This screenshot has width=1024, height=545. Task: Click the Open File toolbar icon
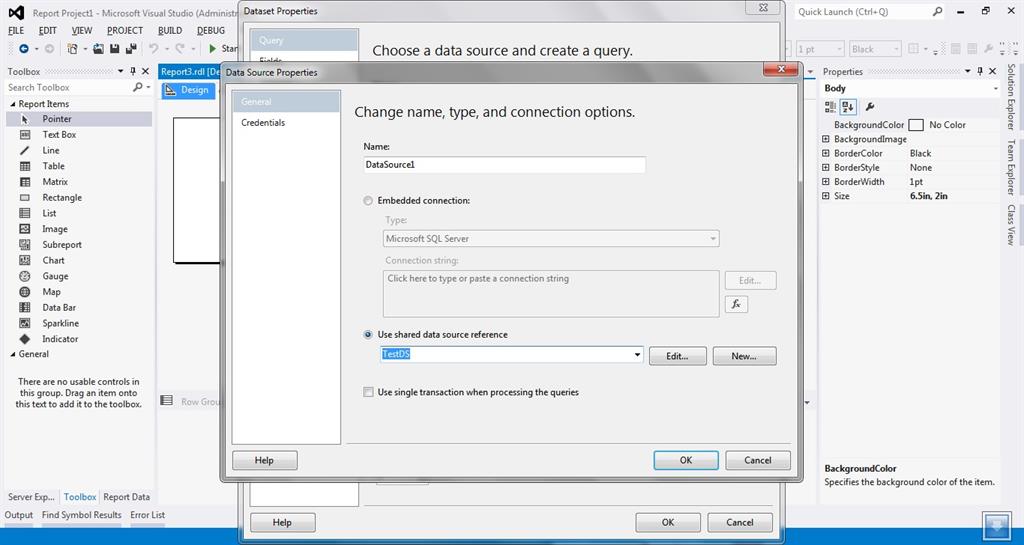[x=99, y=49]
